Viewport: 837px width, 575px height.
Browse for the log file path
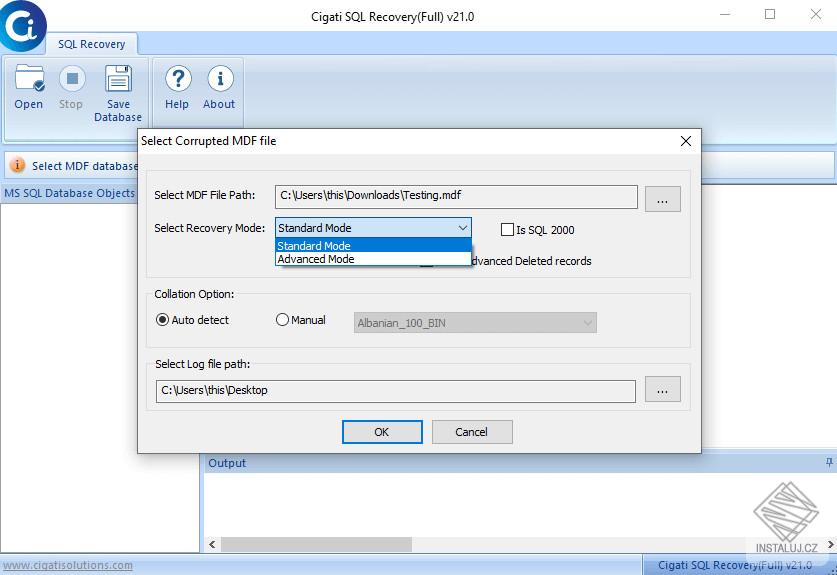tap(662, 389)
